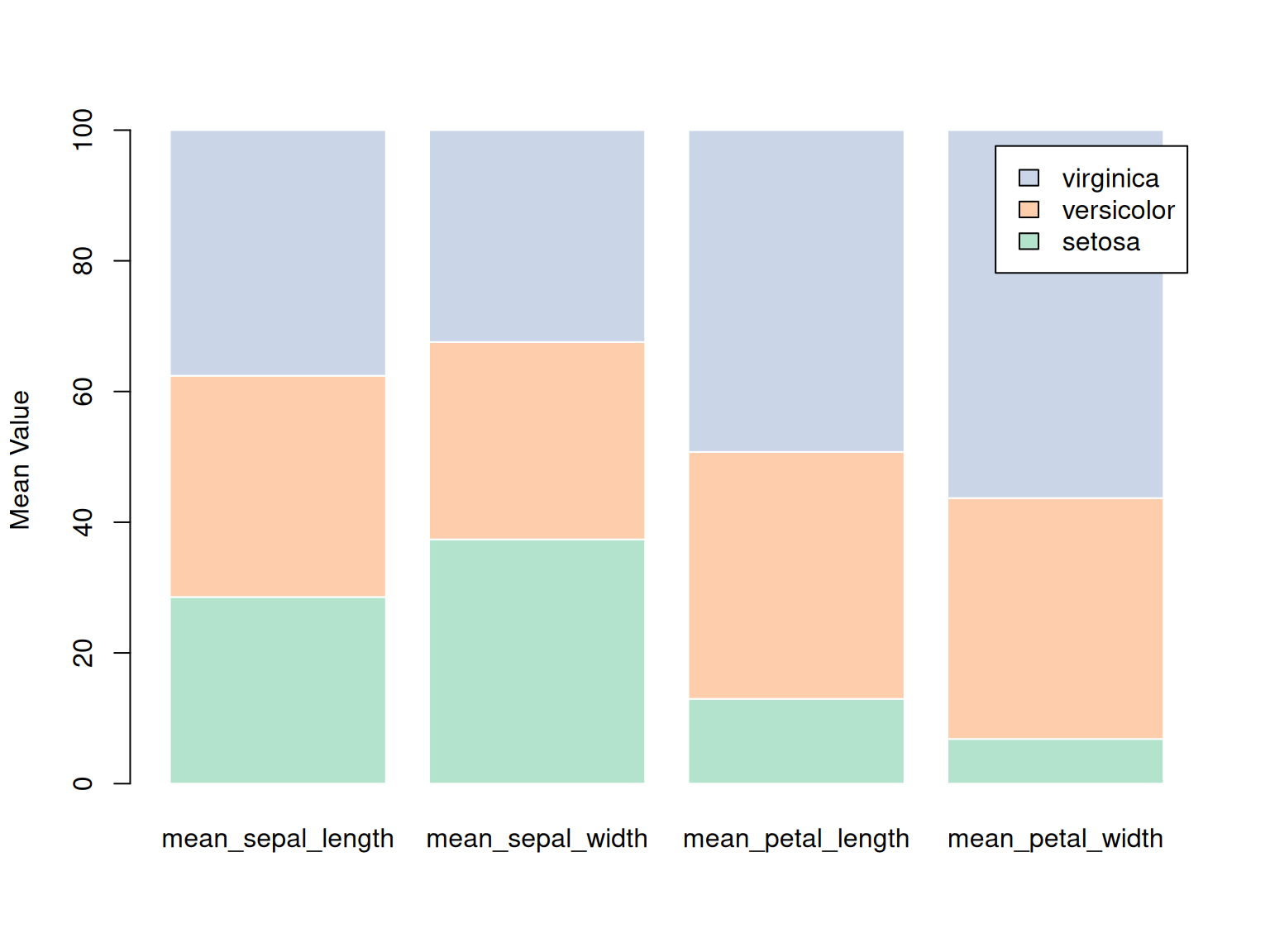Click the setosa legend color swatch
This screenshot has height=952, width=1270.
(1029, 241)
